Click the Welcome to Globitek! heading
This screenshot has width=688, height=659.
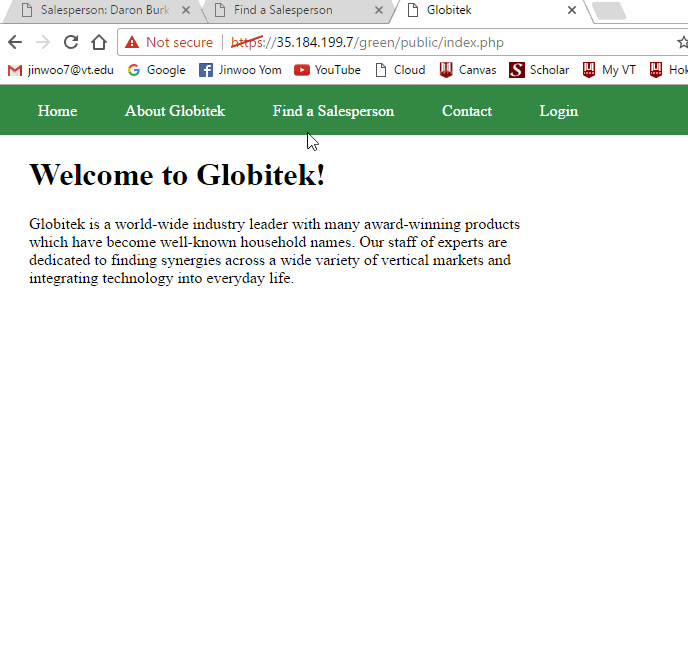click(x=177, y=175)
